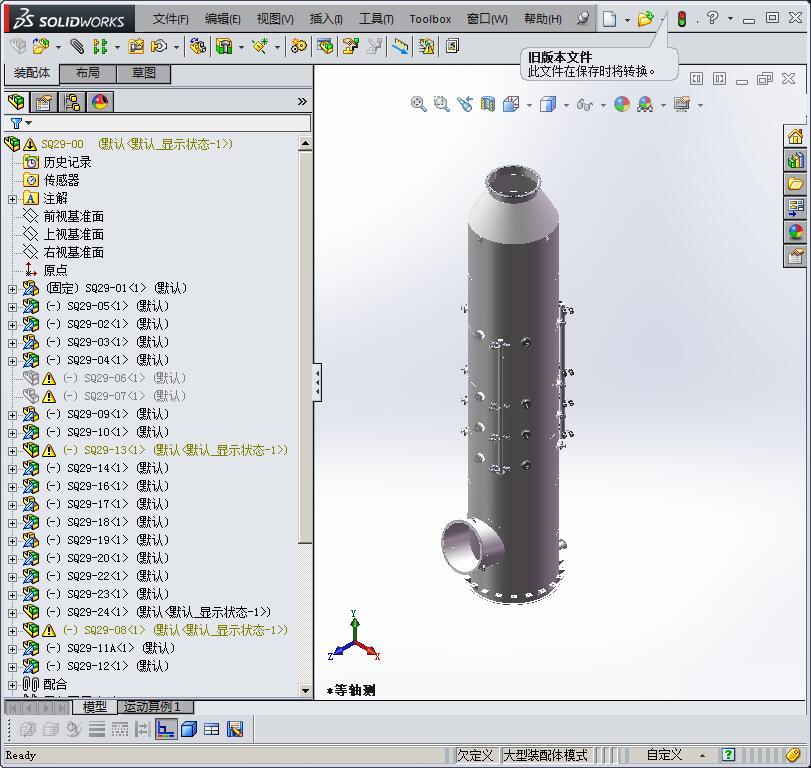Click the New Motion Study gears icon

point(298,47)
